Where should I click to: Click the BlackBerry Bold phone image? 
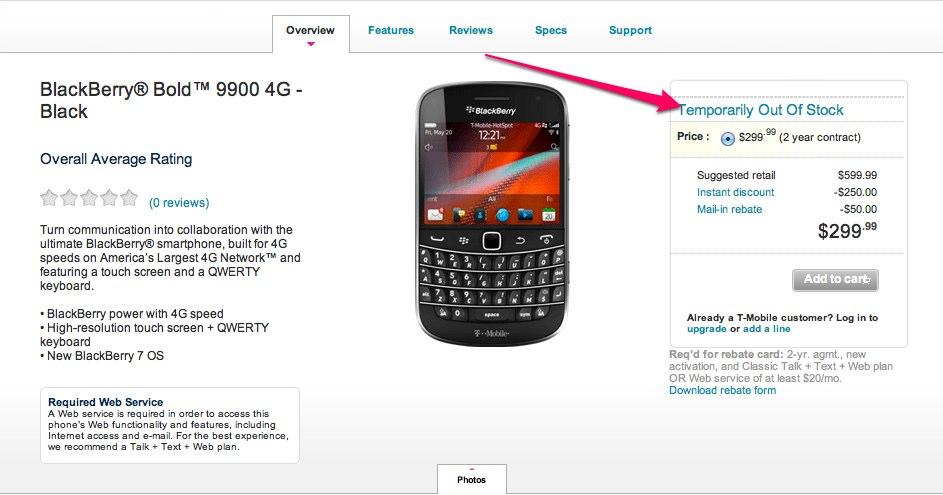coord(491,214)
